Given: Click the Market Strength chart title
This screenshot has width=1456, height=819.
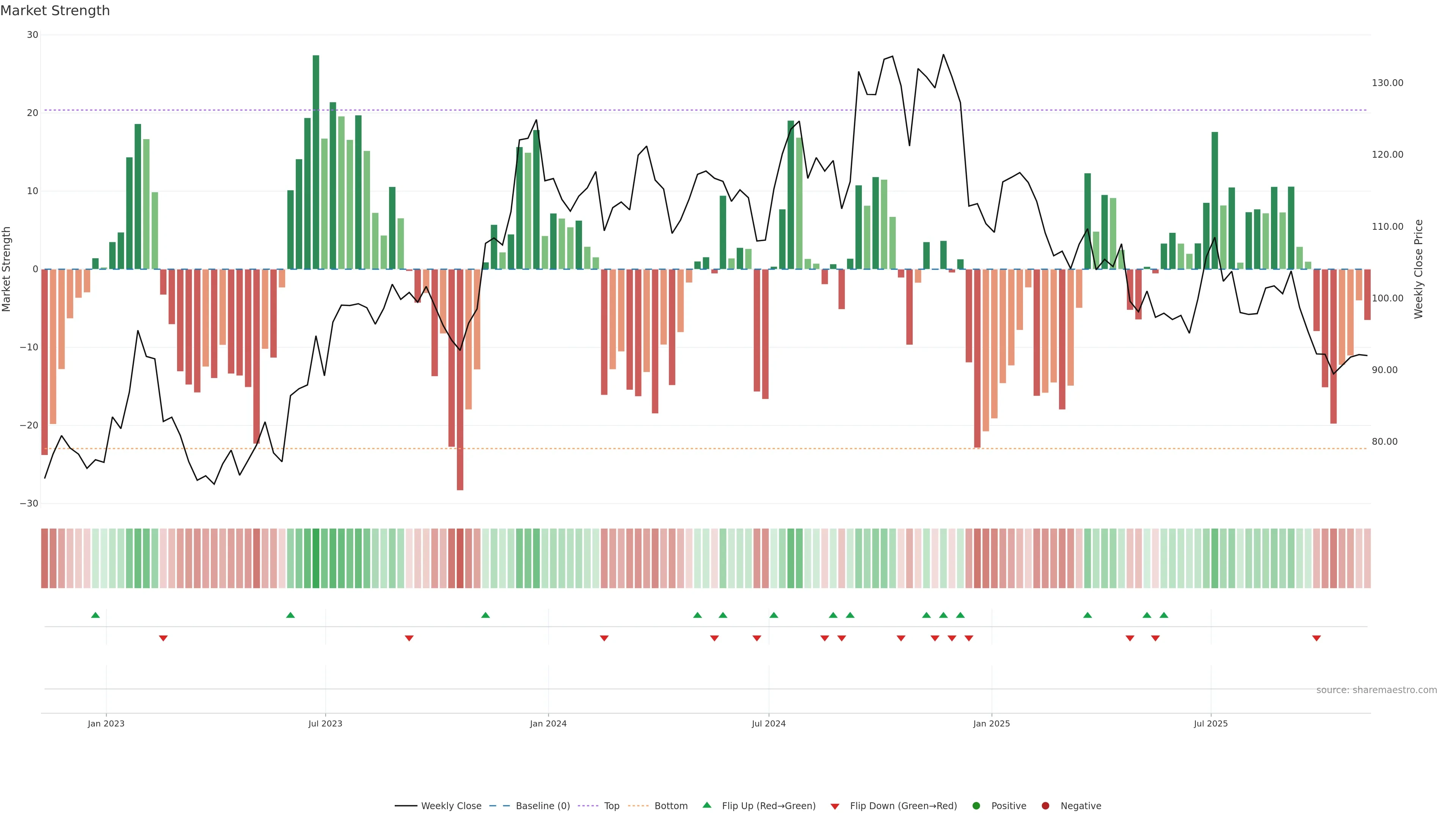Looking at the screenshot, I should click(x=55, y=11).
